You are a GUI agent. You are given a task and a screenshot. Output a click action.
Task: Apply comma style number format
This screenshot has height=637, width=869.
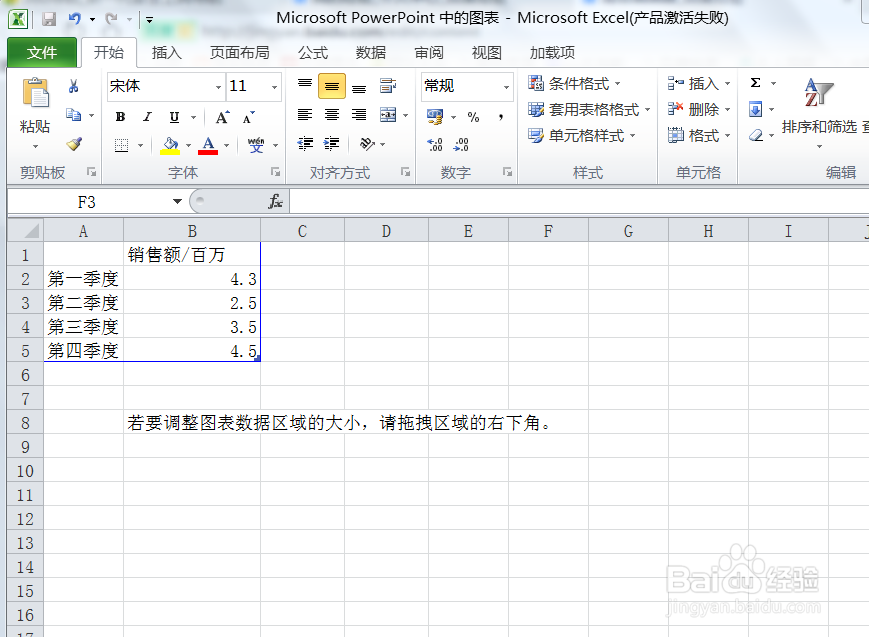(500, 117)
